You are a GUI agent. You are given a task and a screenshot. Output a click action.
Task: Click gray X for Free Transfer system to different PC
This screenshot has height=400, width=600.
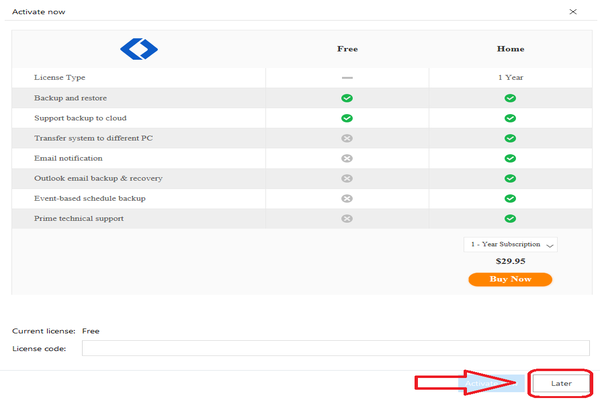click(347, 138)
